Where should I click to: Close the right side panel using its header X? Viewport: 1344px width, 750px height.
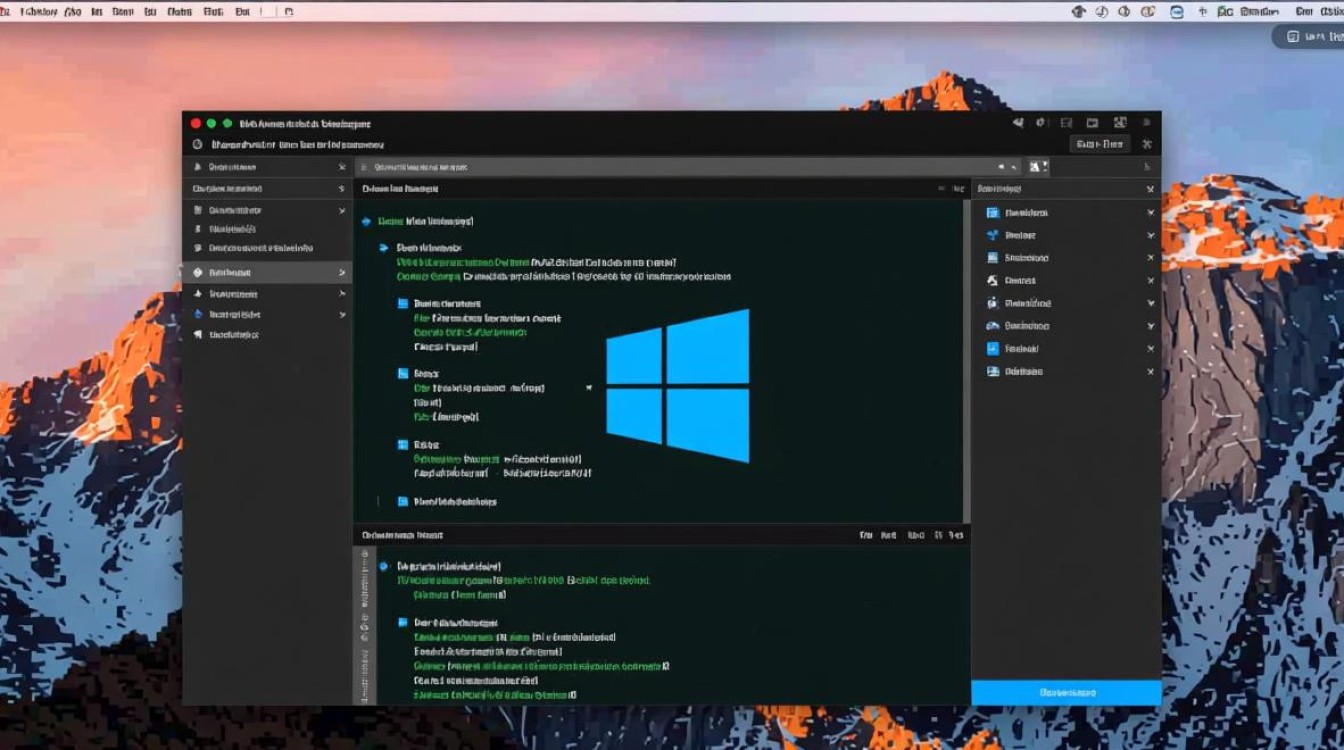[1150, 188]
